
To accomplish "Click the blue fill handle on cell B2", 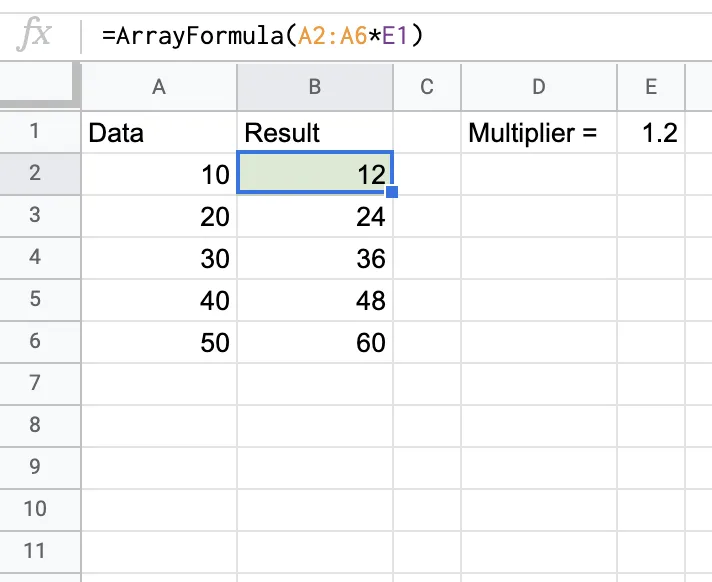I will click(392, 193).
